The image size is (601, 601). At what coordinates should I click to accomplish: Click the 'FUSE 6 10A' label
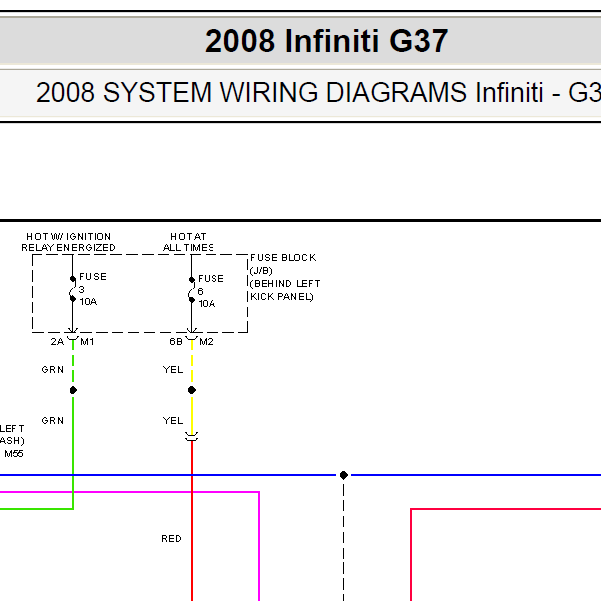point(211,291)
